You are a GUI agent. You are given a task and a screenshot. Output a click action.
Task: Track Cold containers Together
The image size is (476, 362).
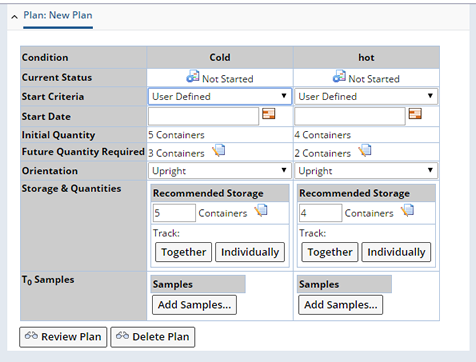(183, 252)
